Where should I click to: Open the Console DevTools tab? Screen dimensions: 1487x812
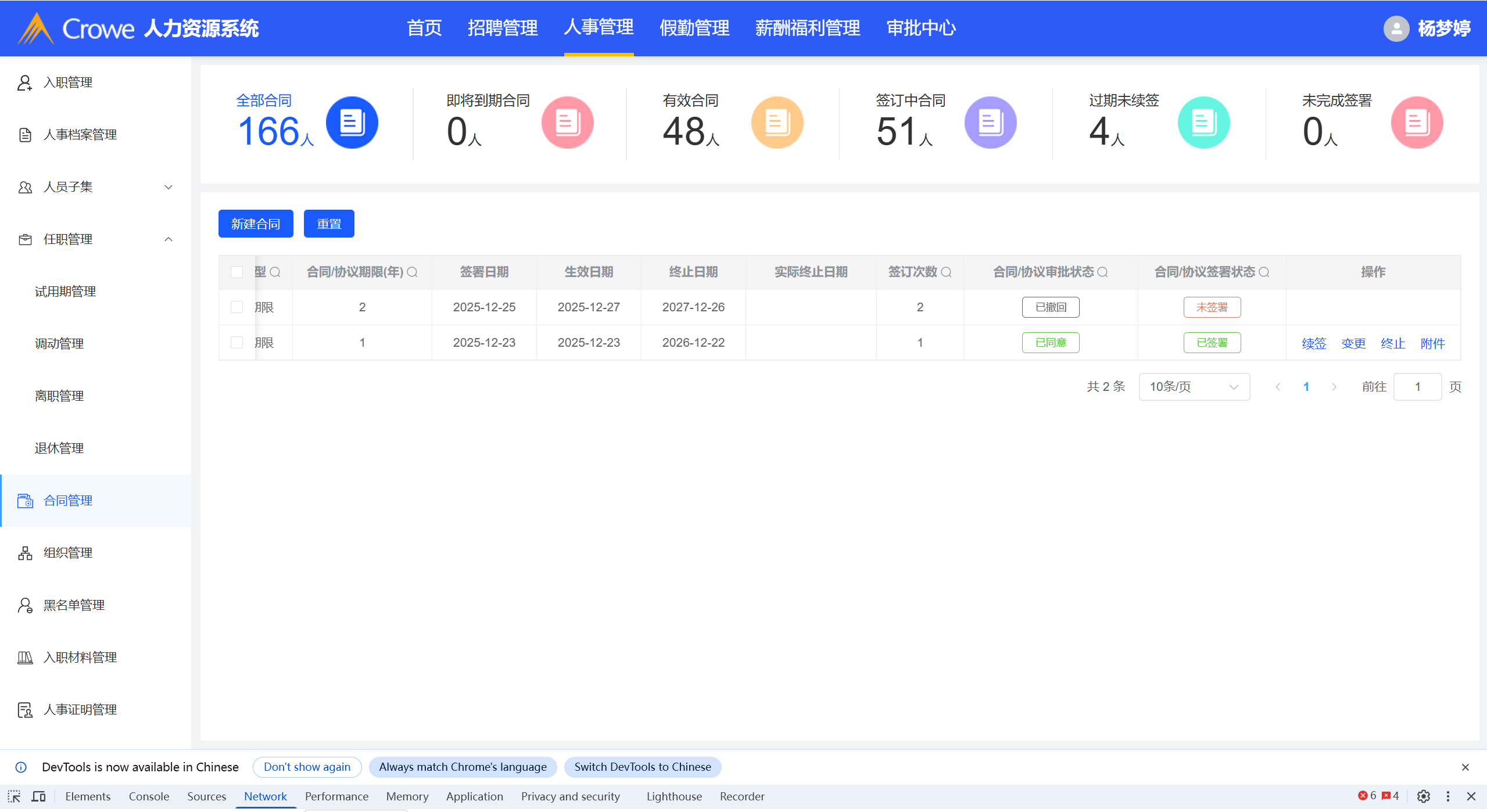149,796
